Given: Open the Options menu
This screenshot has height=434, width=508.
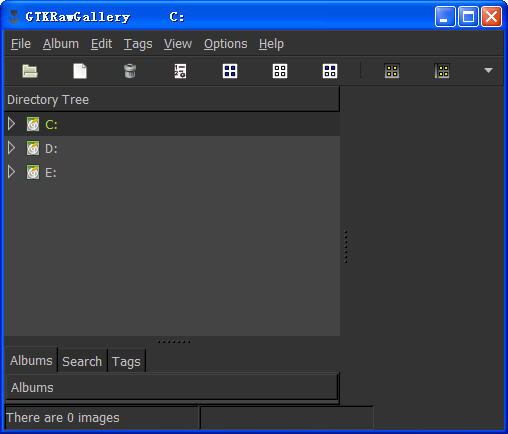Looking at the screenshot, I should 226,44.
